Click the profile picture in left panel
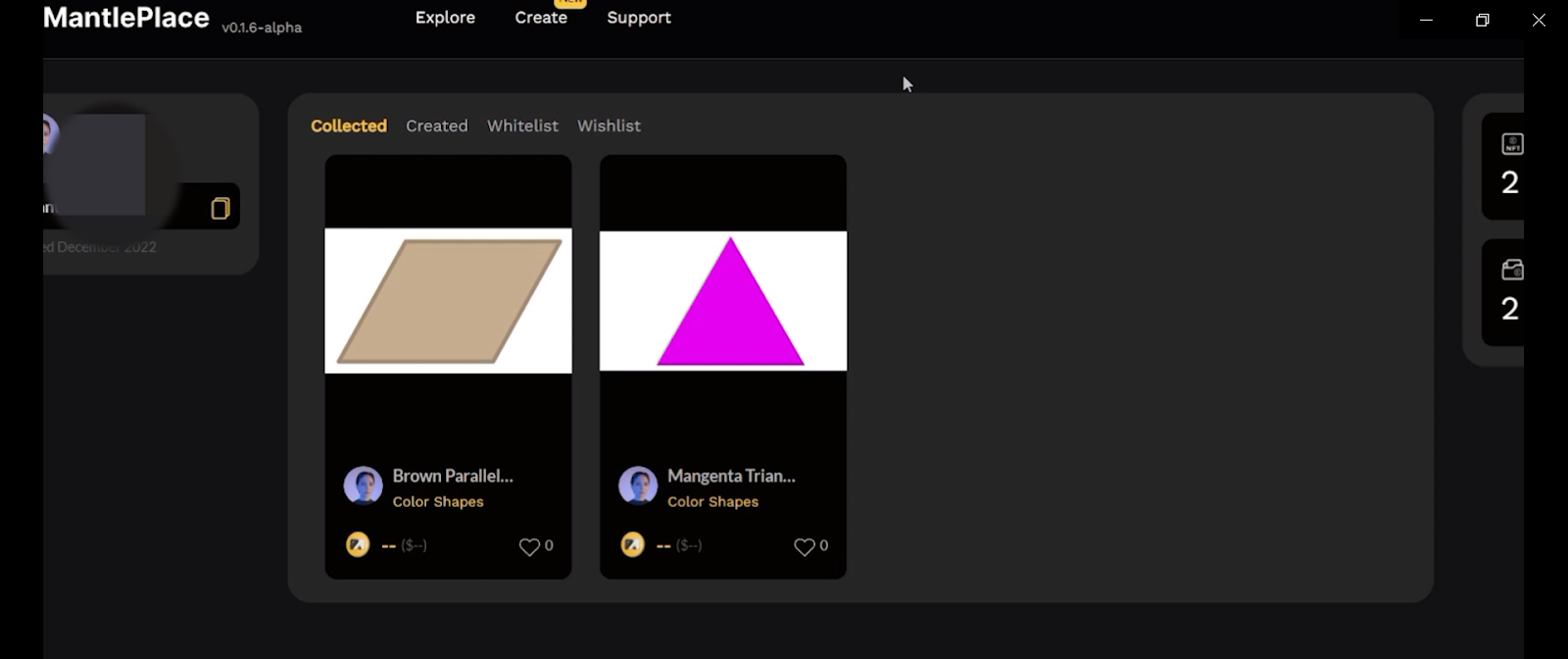Screen dimensions: 1568x659 click(x=51, y=134)
